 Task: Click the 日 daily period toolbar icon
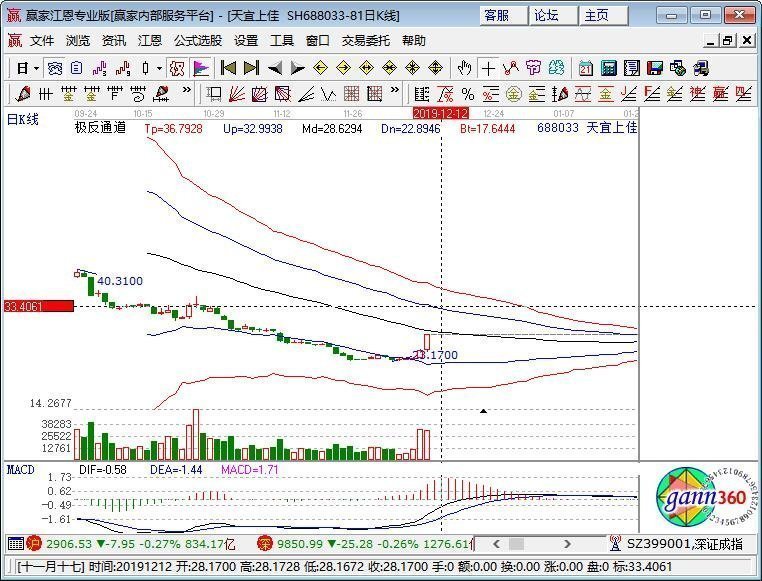22,68
